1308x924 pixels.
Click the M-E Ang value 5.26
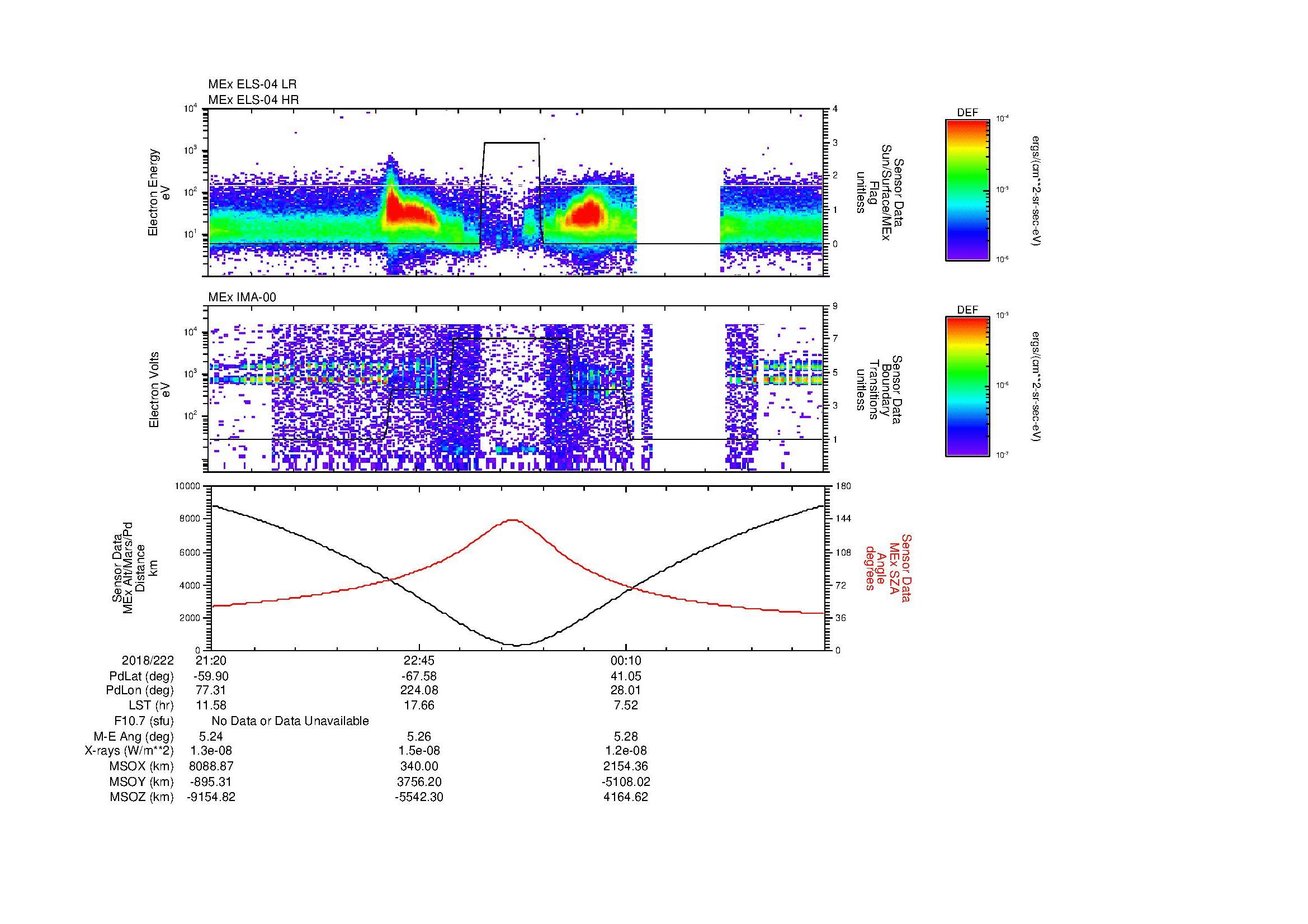click(x=419, y=737)
